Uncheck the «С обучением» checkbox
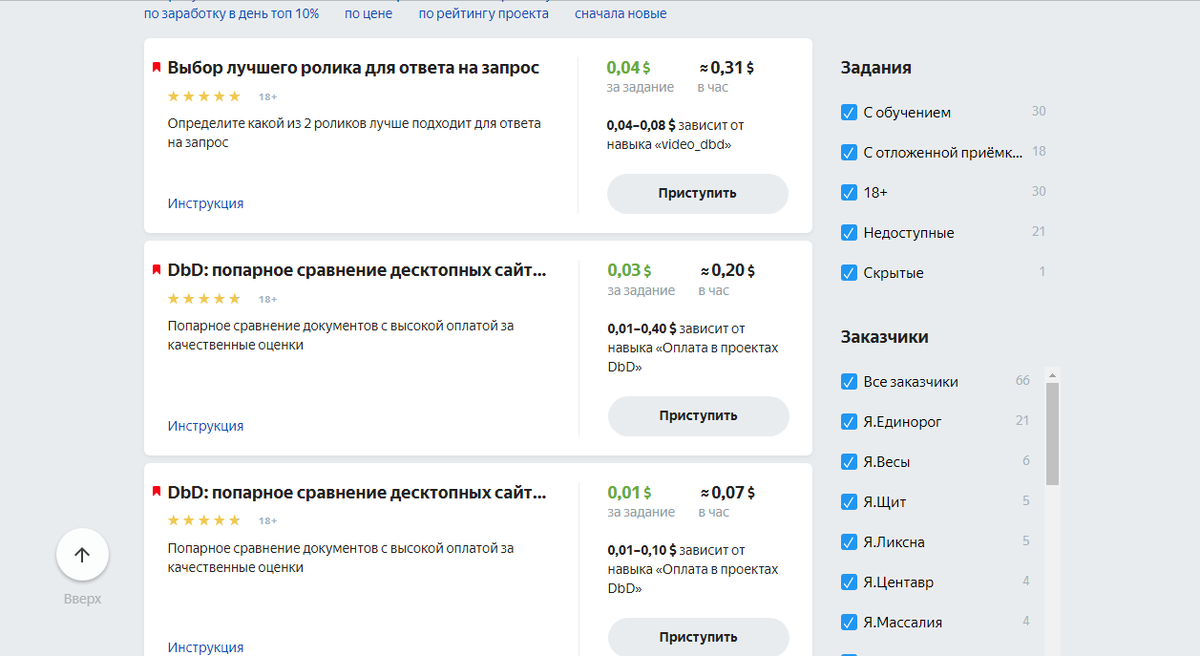 click(x=850, y=112)
